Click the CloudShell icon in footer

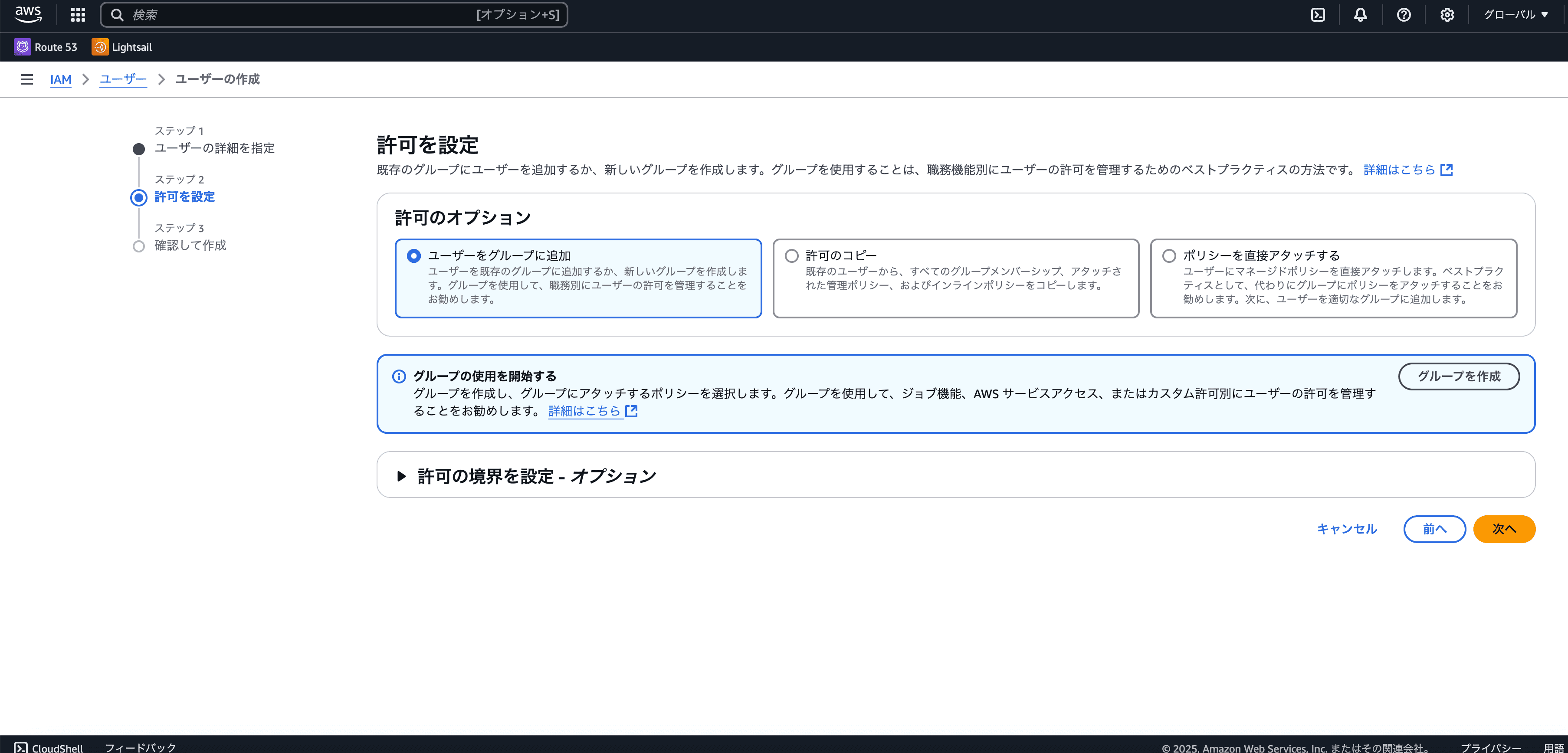tap(21, 747)
